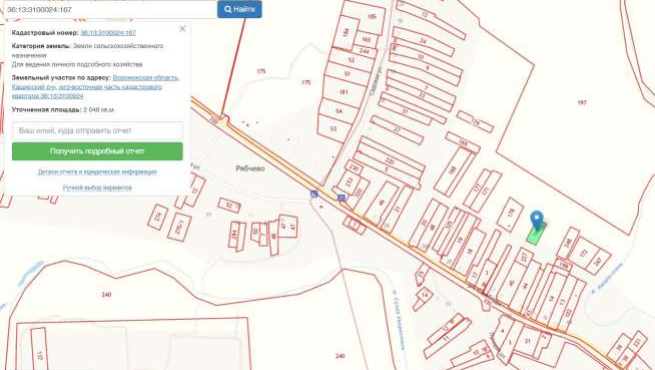Click the magnifier icon in search button
This screenshot has width=655, height=370.
(228, 9)
